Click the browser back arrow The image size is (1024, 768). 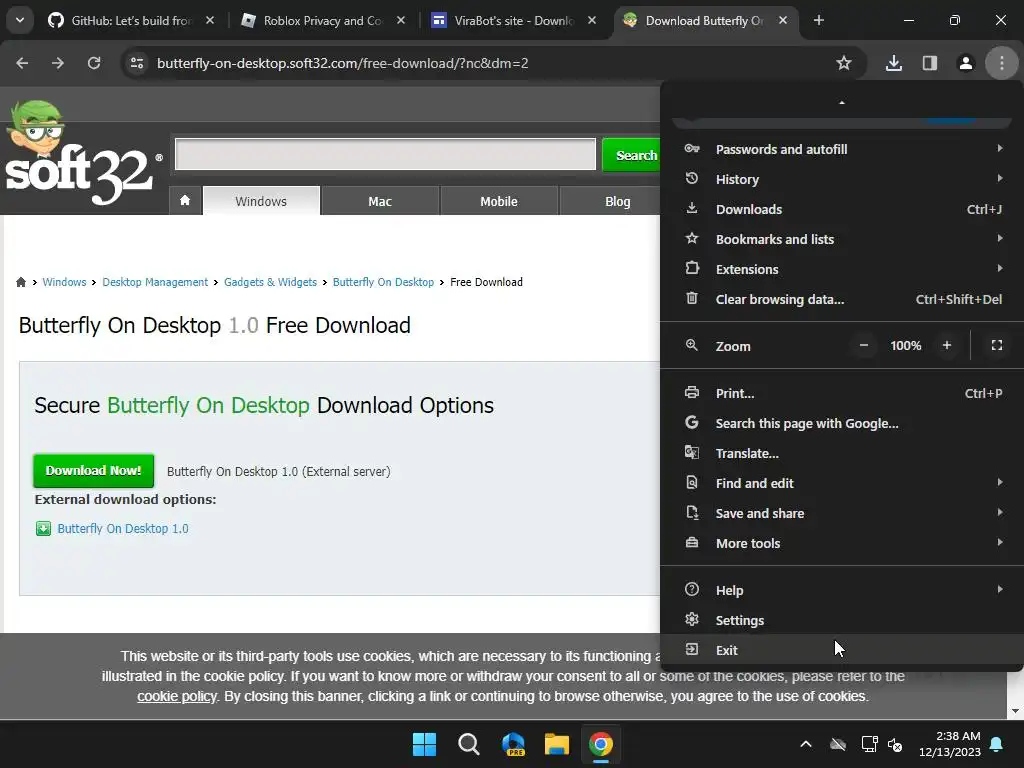click(x=22, y=63)
